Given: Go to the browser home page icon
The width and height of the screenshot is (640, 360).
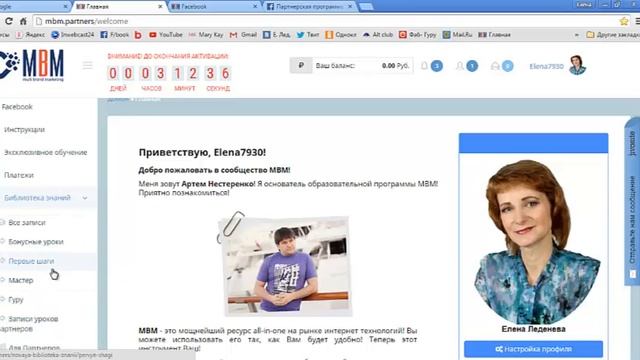Looking at the screenshot, I should click(x=23, y=21).
